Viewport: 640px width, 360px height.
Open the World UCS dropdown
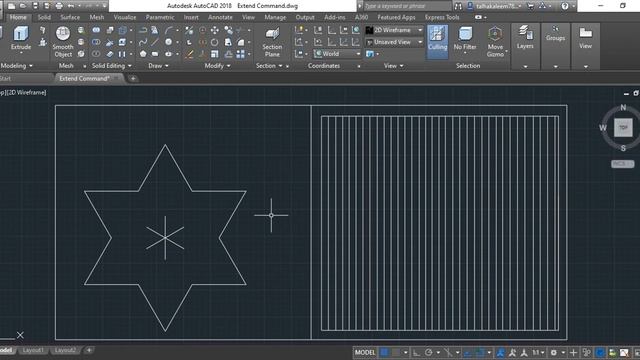337,54
